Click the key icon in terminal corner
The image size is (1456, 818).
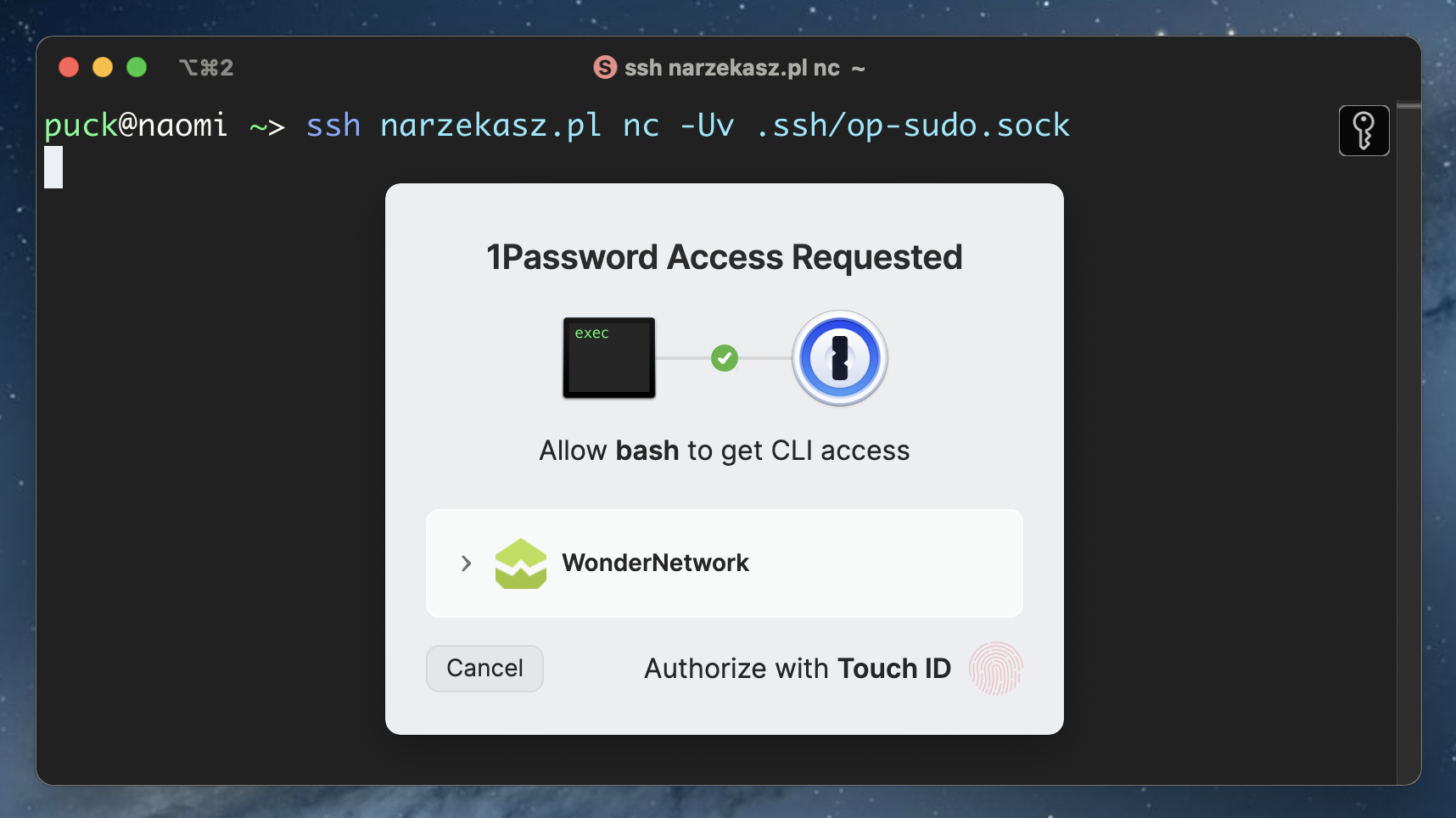pos(1364,131)
